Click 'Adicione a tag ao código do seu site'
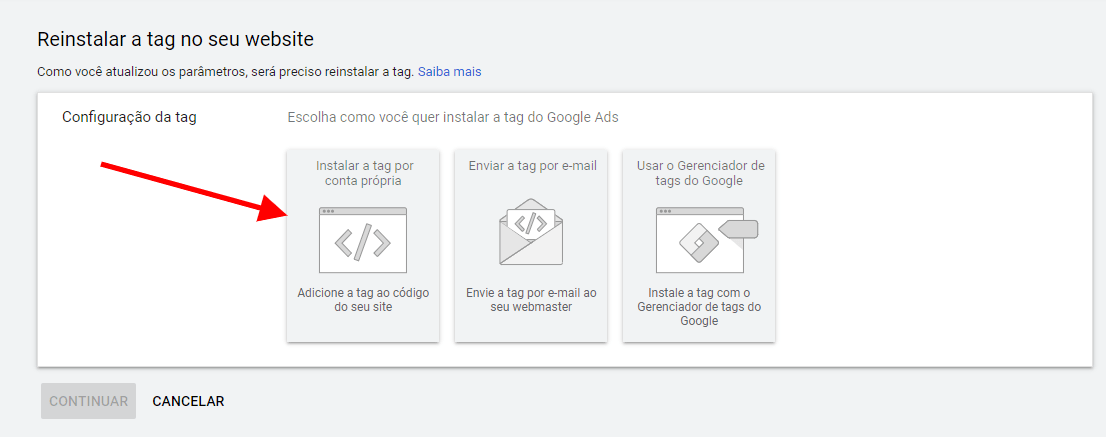This screenshot has width=1106, height=437. 363,300
